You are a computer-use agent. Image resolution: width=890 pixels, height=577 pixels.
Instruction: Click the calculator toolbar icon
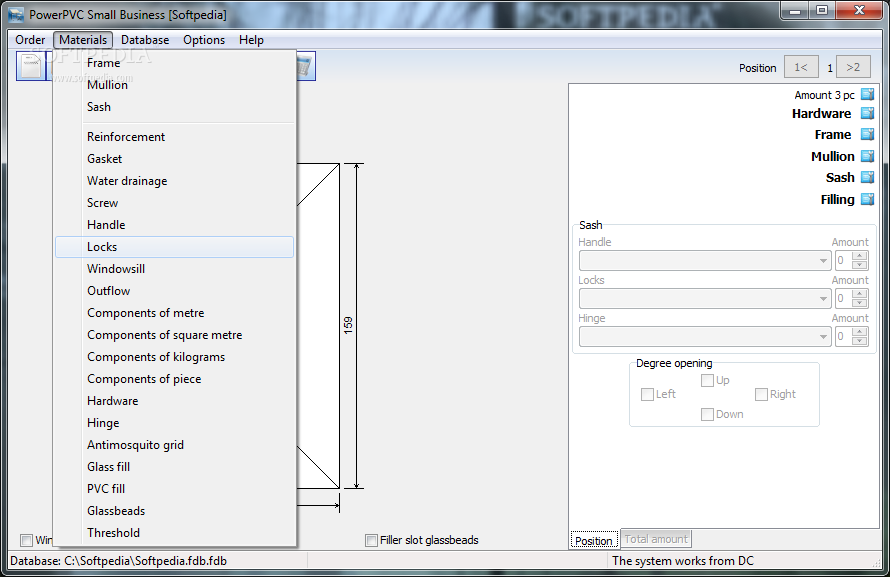(x=305, y=66)
